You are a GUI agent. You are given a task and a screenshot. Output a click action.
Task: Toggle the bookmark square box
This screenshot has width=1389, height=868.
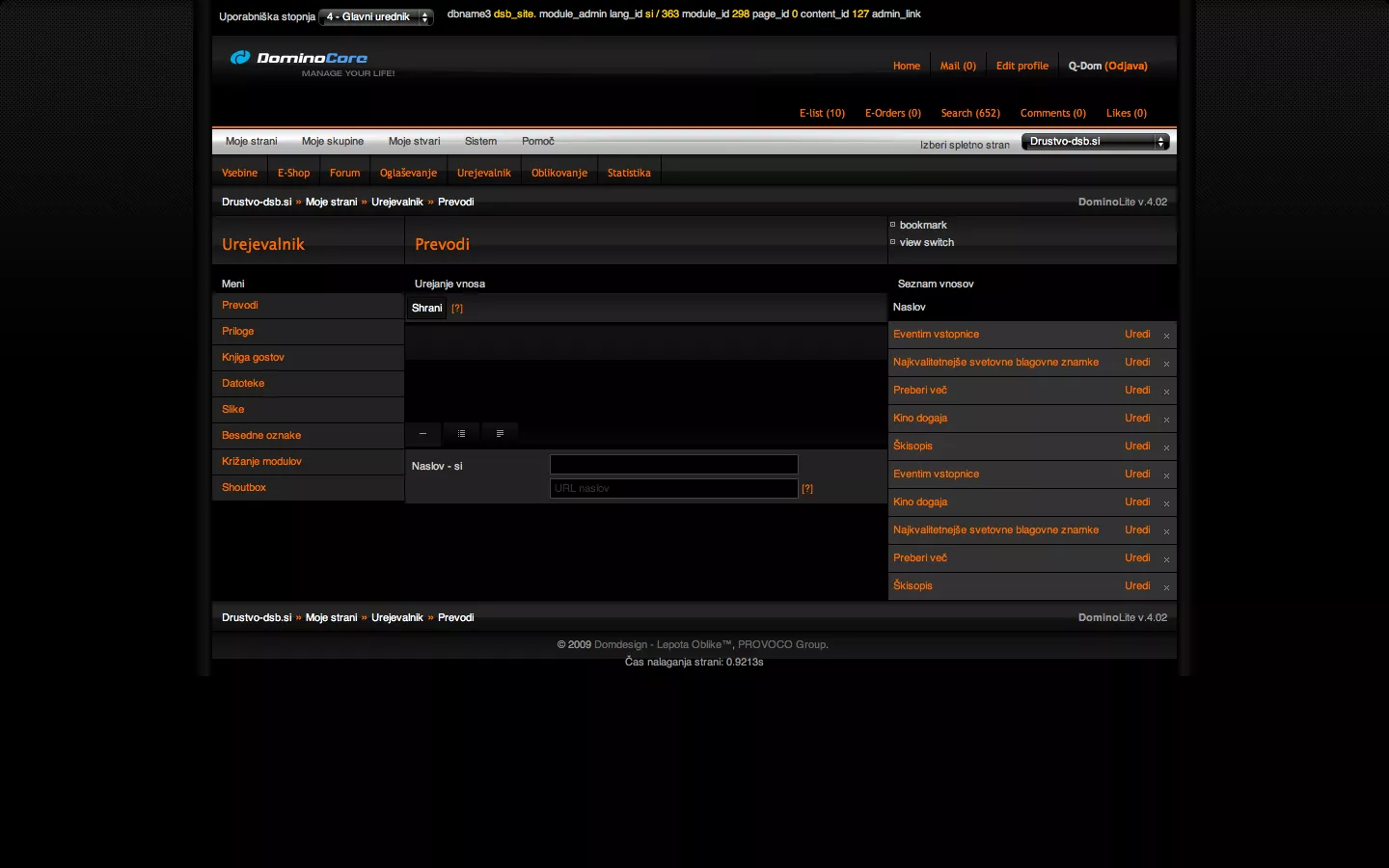(893, 225)
